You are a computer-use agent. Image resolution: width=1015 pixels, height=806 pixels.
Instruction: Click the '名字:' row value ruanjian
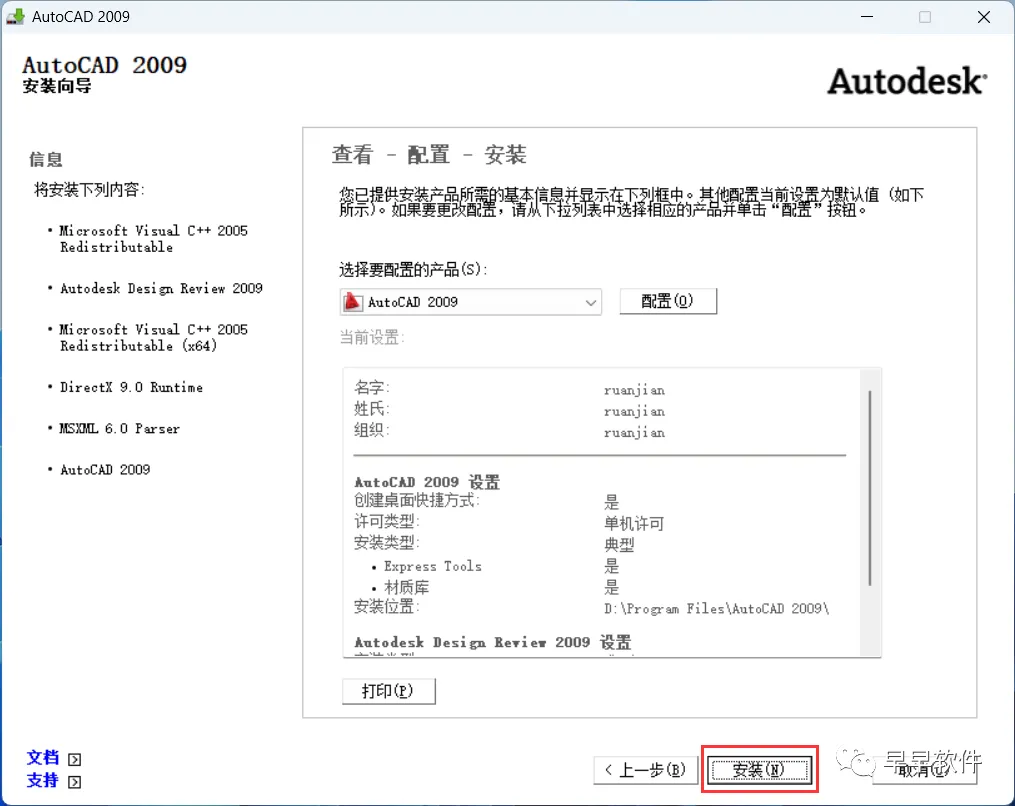click(x=634, y=390)
